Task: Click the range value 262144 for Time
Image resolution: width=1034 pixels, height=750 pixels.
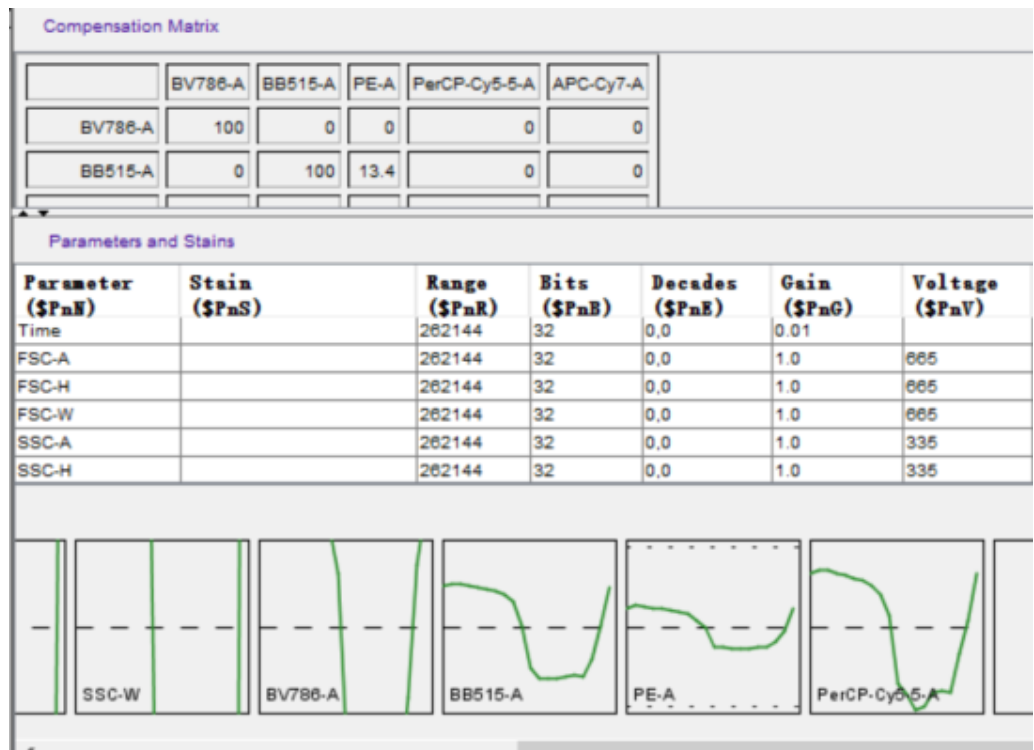Action: click(473, 330)
